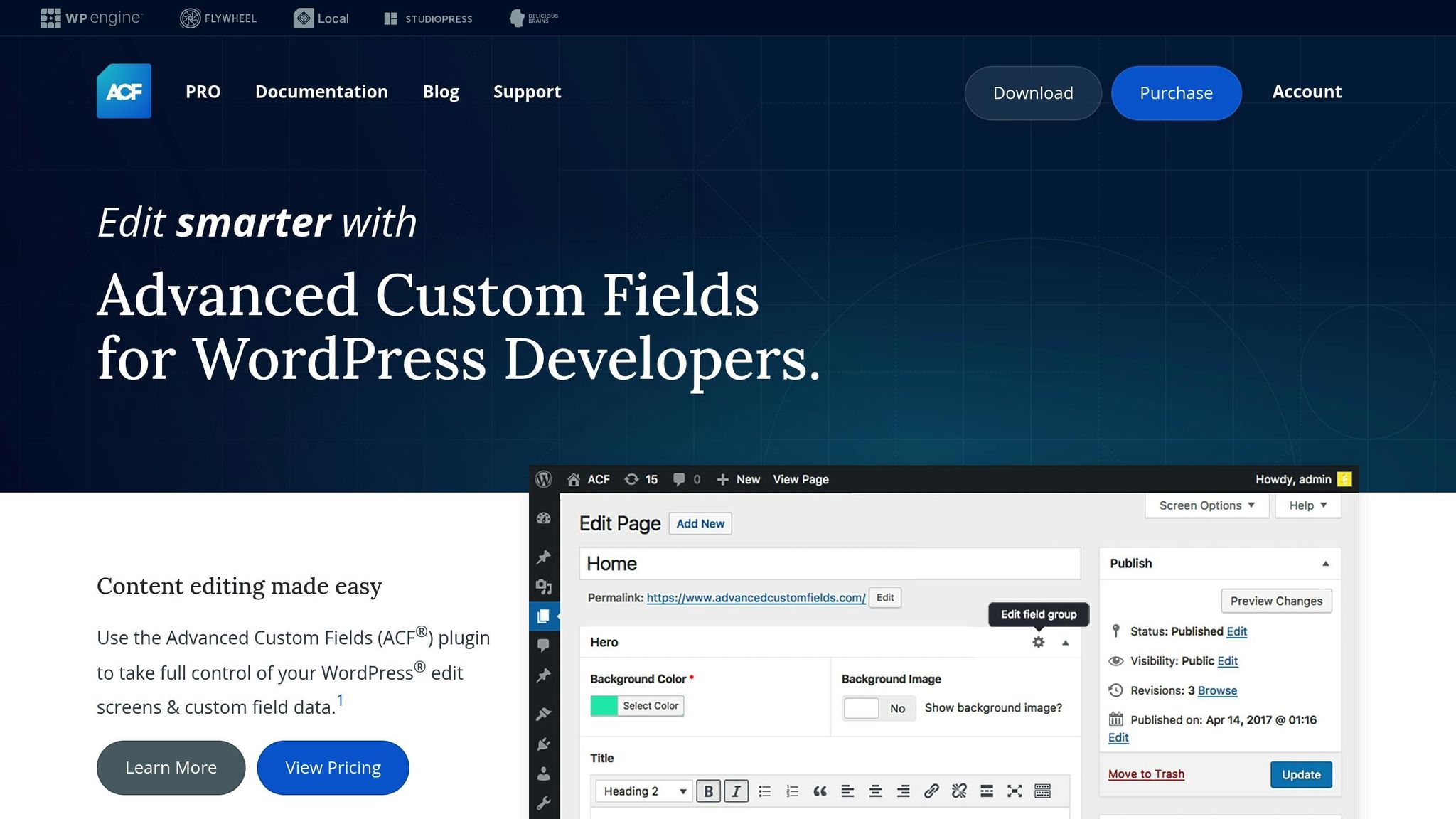
Task: Click inside the Home page title field
Action: coord(829,563)
